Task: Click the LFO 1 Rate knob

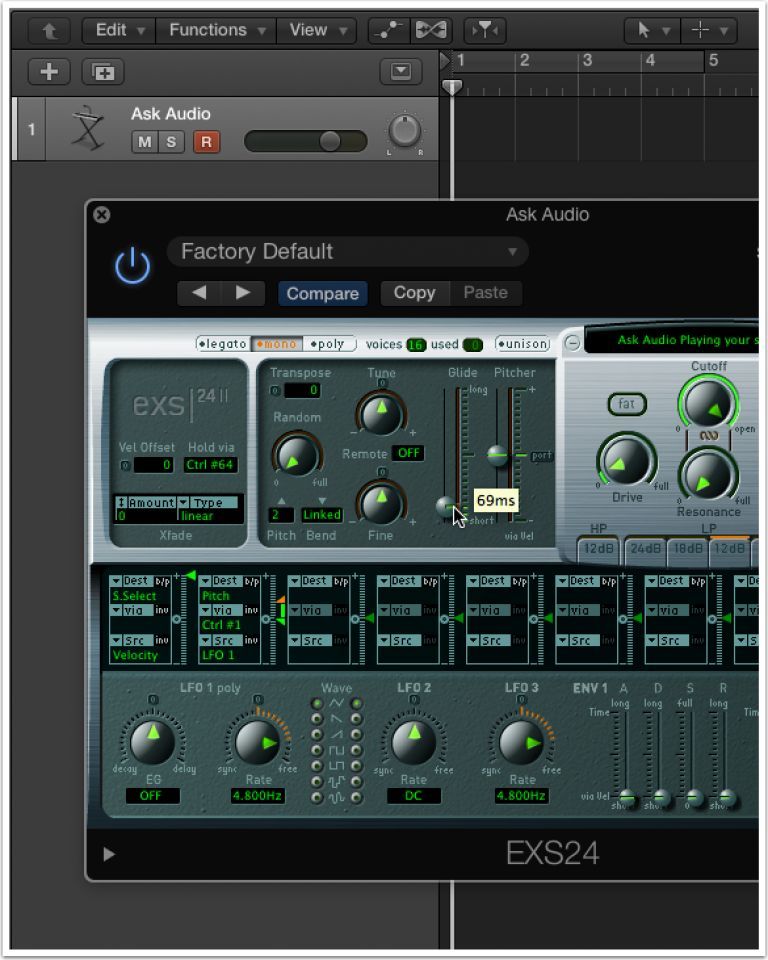Action: (x=258, y=741)
